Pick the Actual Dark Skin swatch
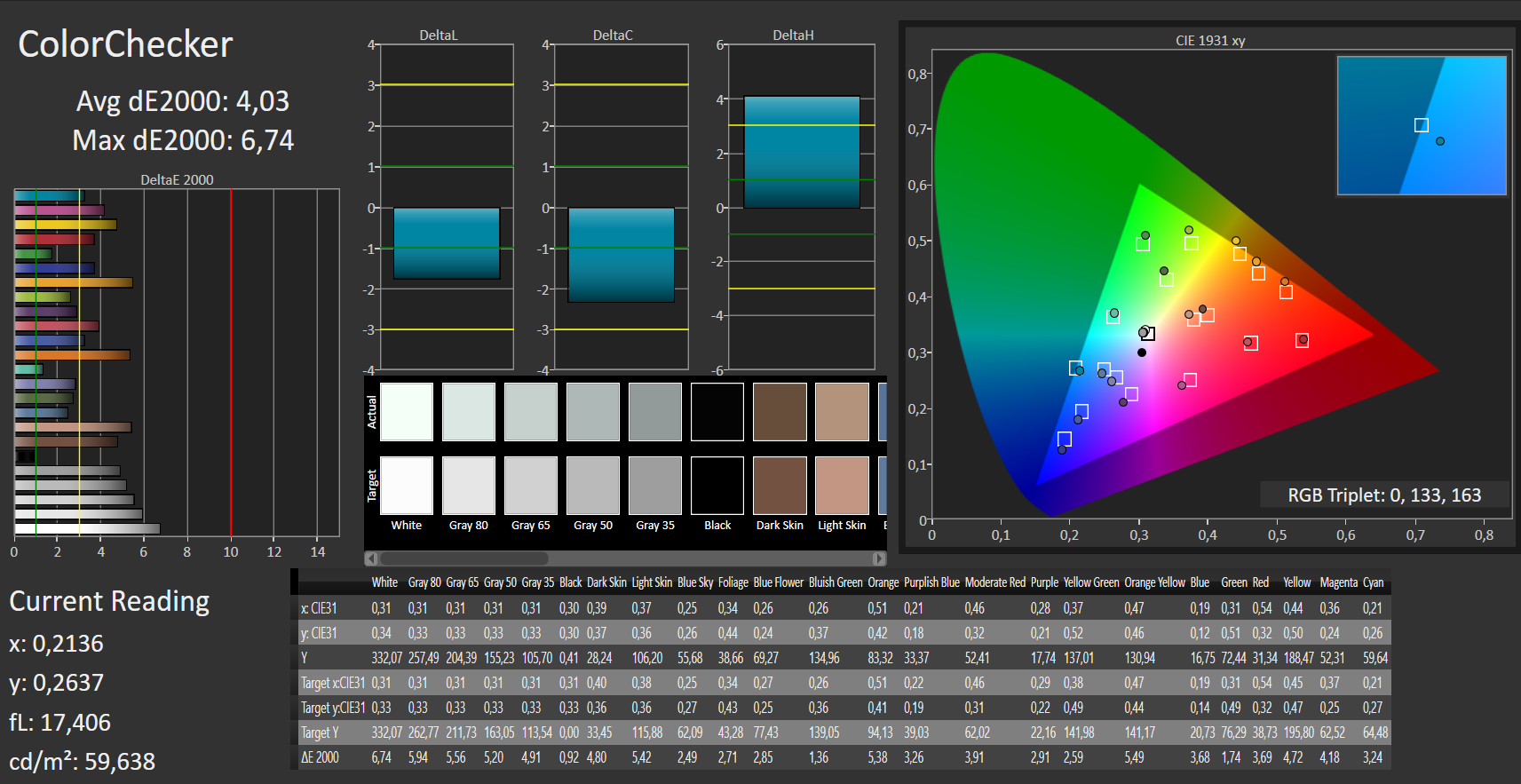The image size is (1521, 784). pyautogui.click(x=780, y=412)
